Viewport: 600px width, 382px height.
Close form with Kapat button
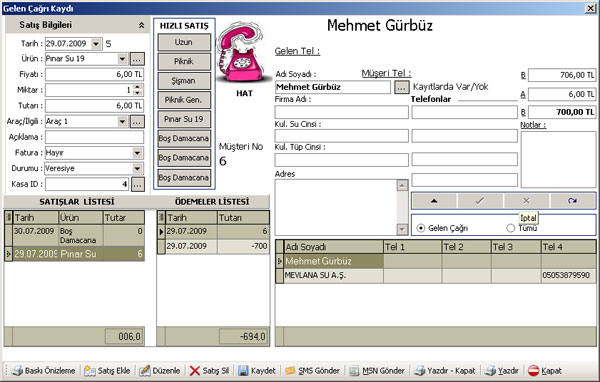pyautogui.click(x=545, y=371)
